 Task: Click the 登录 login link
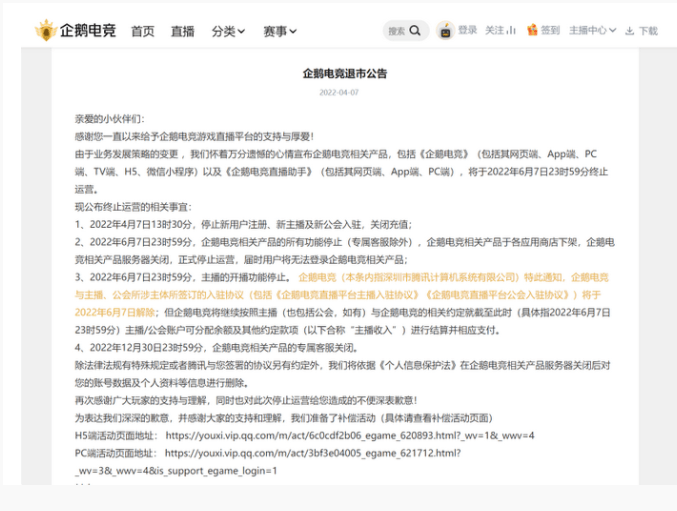[x=468, y=30]
